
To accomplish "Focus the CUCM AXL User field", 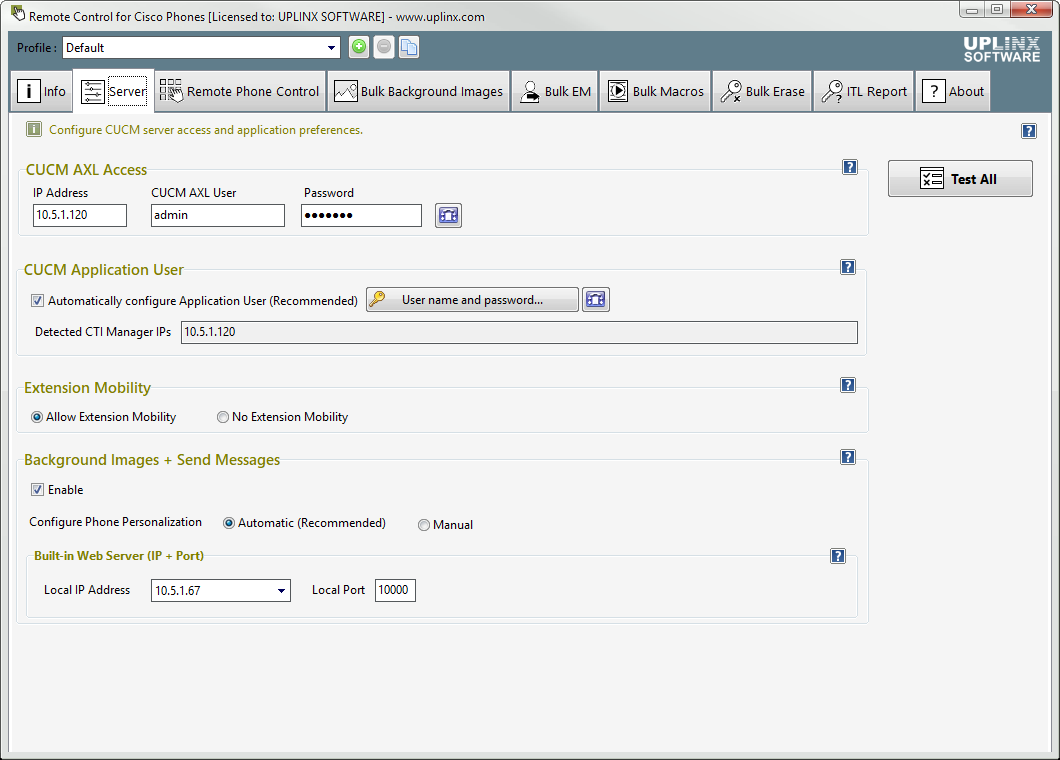I will pyautogui.click(x=218, y=215).
